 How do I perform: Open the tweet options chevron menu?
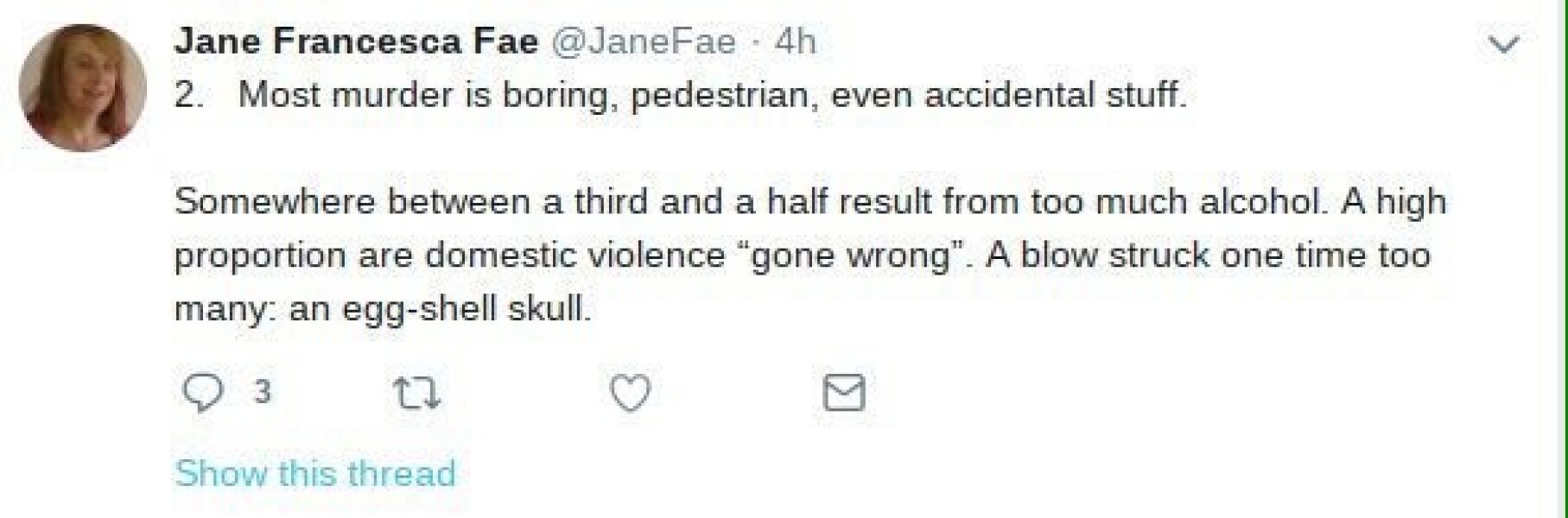pyautogui.click(x=1504, y=44)
